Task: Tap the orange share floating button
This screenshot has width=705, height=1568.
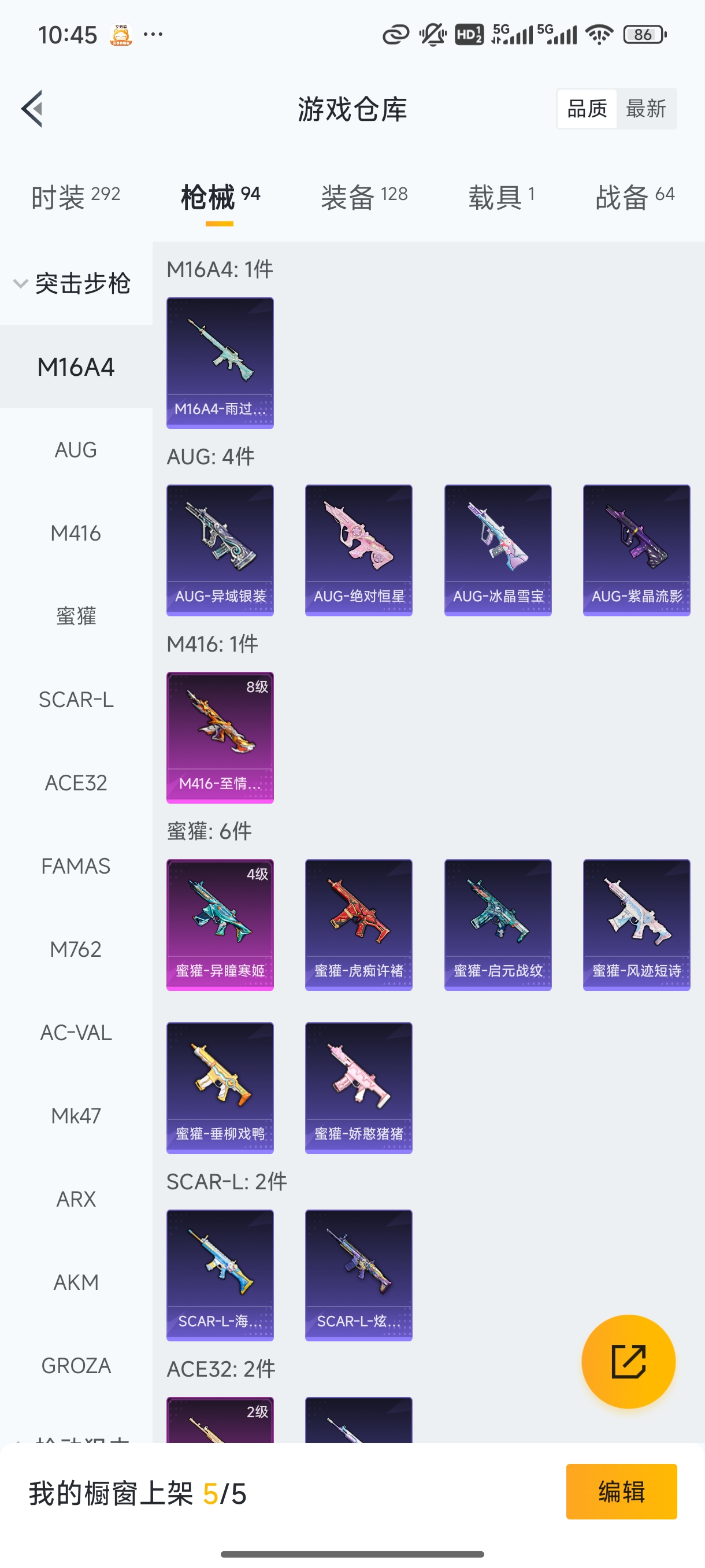Action: [x=628, y=1361]
